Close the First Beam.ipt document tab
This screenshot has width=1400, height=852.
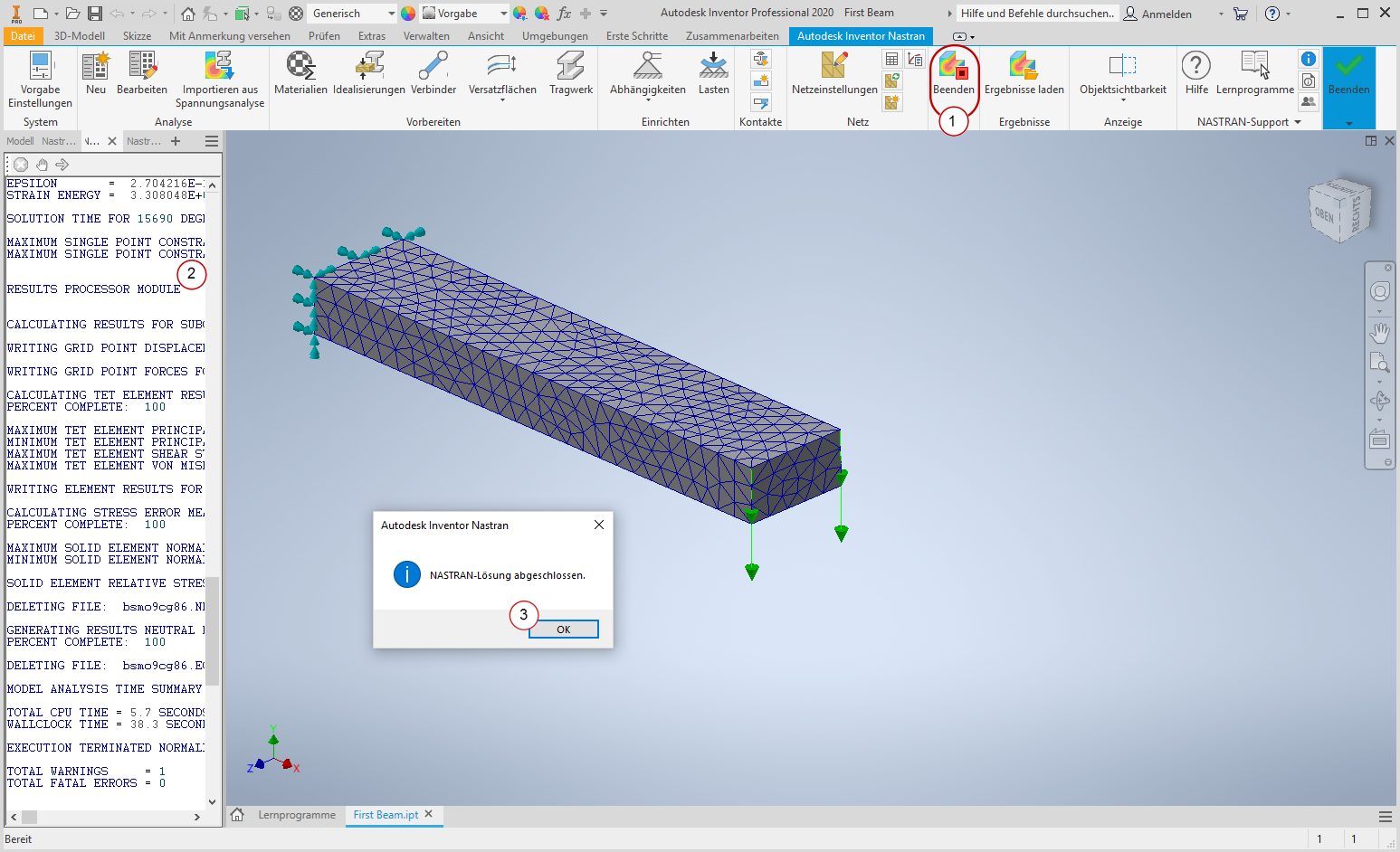point(429,814)
